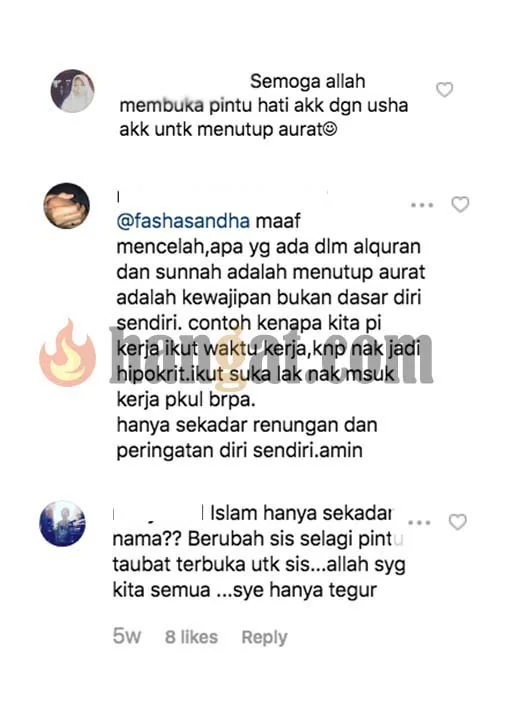Click the flame logo of the hangat.com watermark
This screenshot has height=710, width=505.
(68, 353)
